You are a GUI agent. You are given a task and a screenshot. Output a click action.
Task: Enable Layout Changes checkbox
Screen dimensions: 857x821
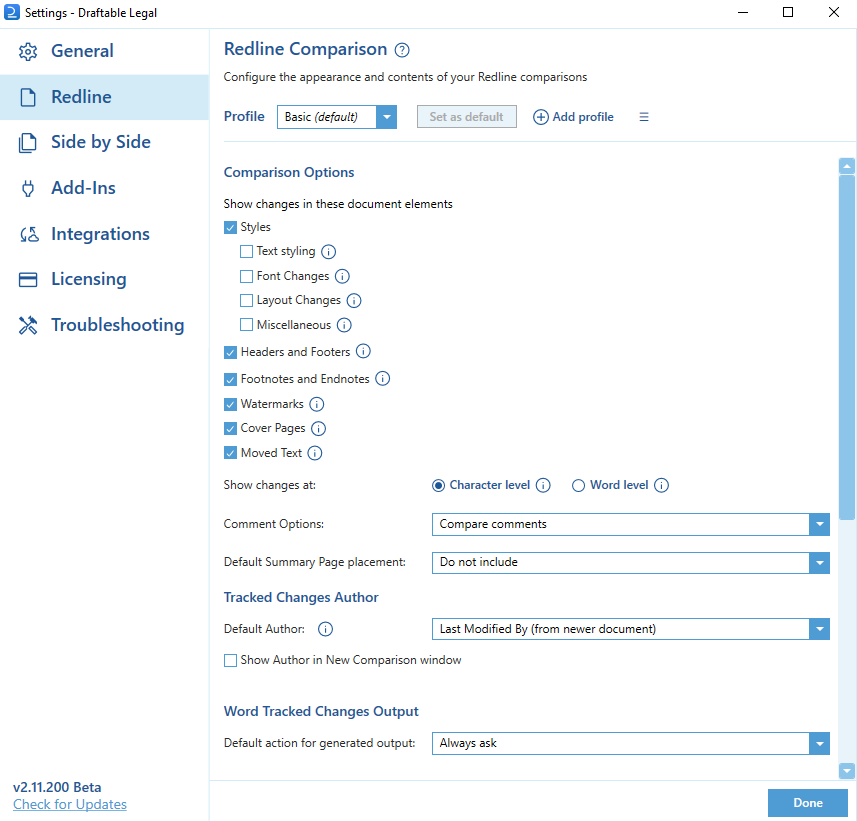tap(246, 301)
